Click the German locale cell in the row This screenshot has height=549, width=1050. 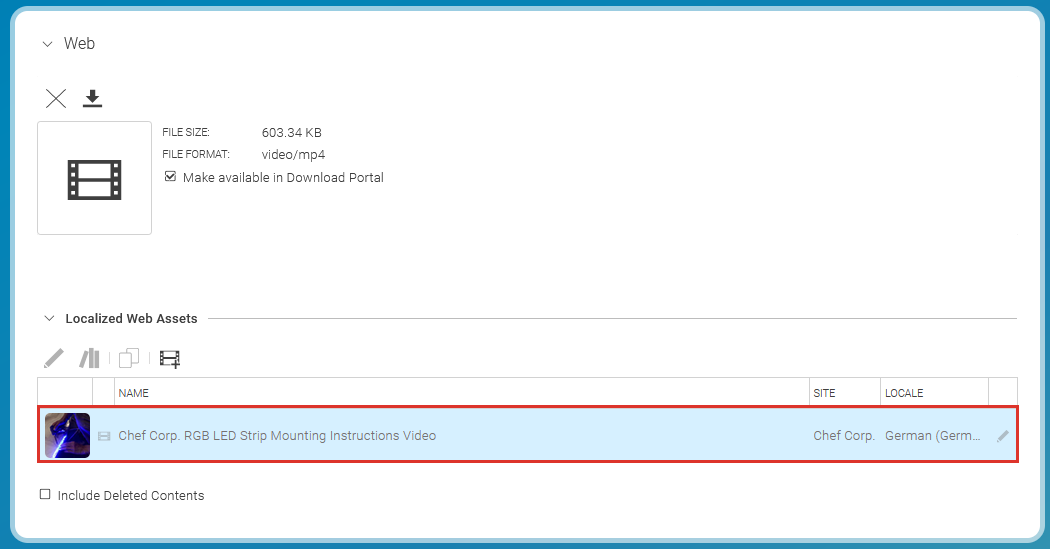[932, 436]
